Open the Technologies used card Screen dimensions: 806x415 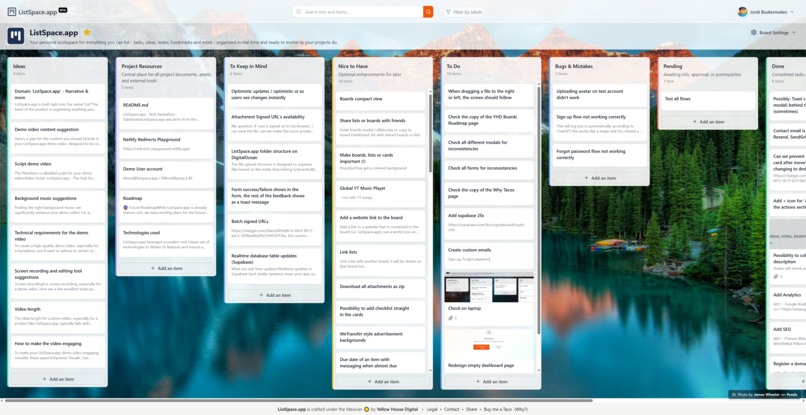(x=166, y=240)
